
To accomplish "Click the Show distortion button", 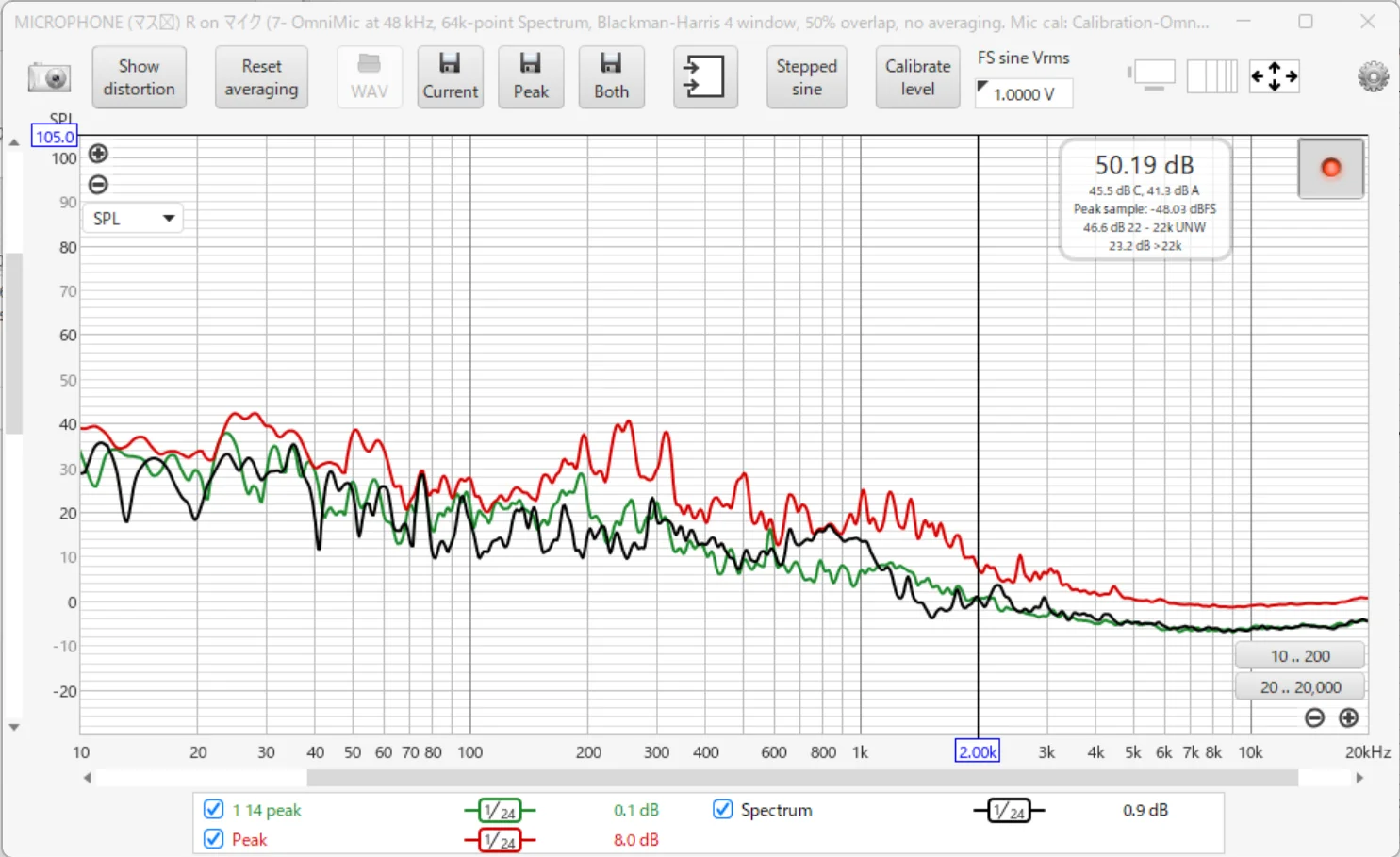I will tap(139, 77).
